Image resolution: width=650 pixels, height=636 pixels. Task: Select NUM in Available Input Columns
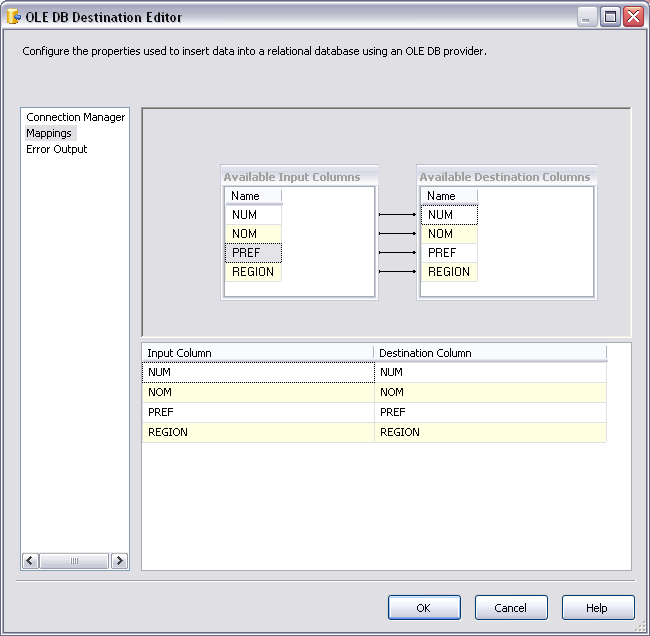click(253, 215)
